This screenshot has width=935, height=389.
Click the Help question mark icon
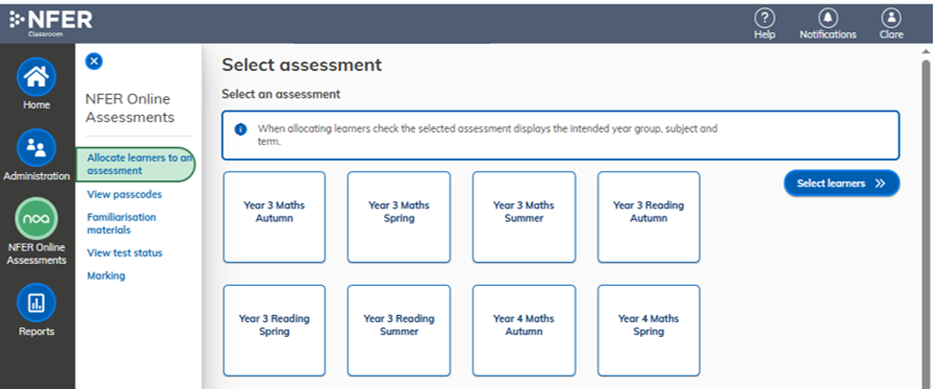(x=764, y=17)
